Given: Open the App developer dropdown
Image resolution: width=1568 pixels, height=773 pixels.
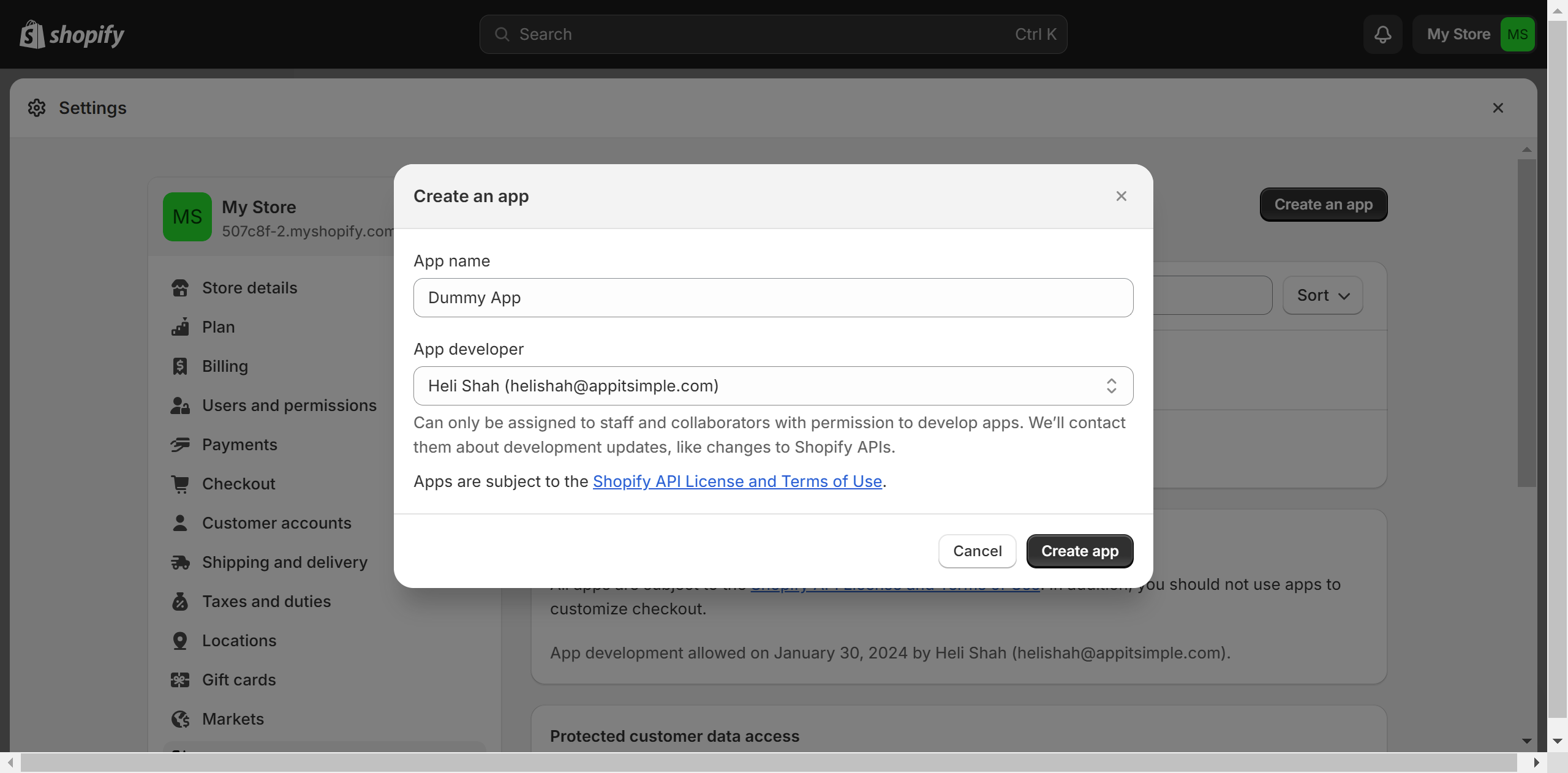Looking at the screenshot, I should click(x=773, y=386).
